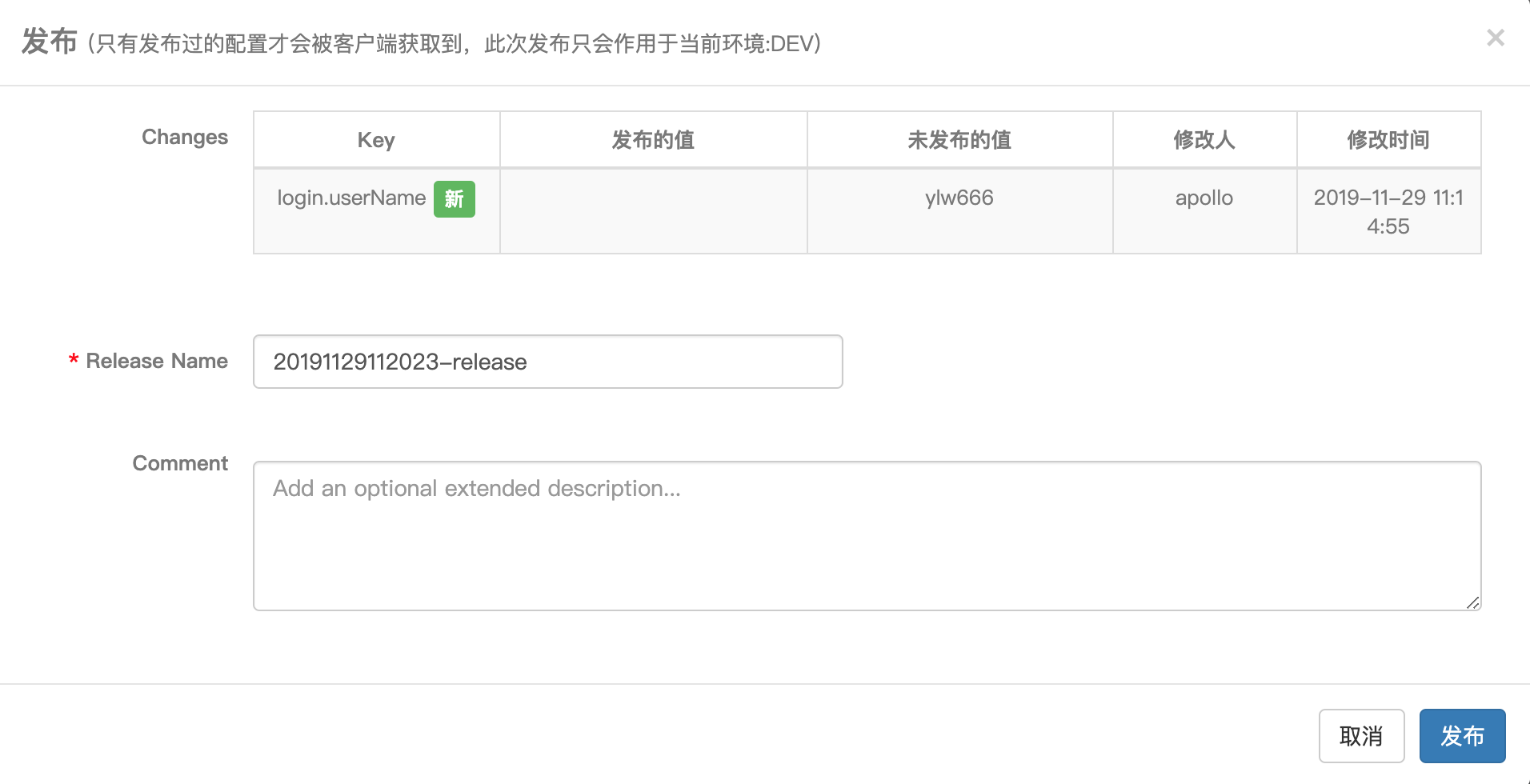The width and height of the screenshot is (1530, 784).
Task: Click the Release Name label
Action: coord(157,361)
